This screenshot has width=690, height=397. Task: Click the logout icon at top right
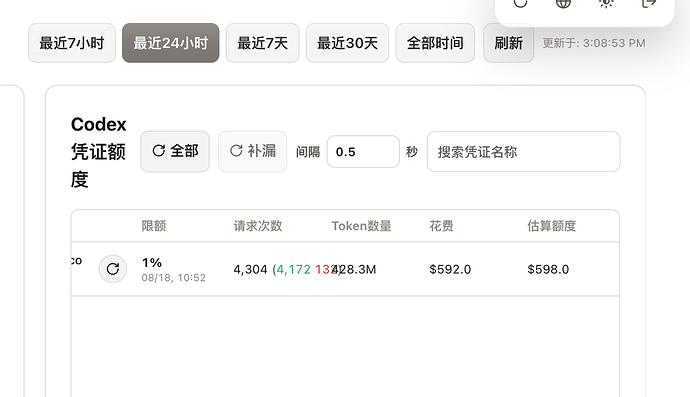pyautogui.click(x=649, y=3)
